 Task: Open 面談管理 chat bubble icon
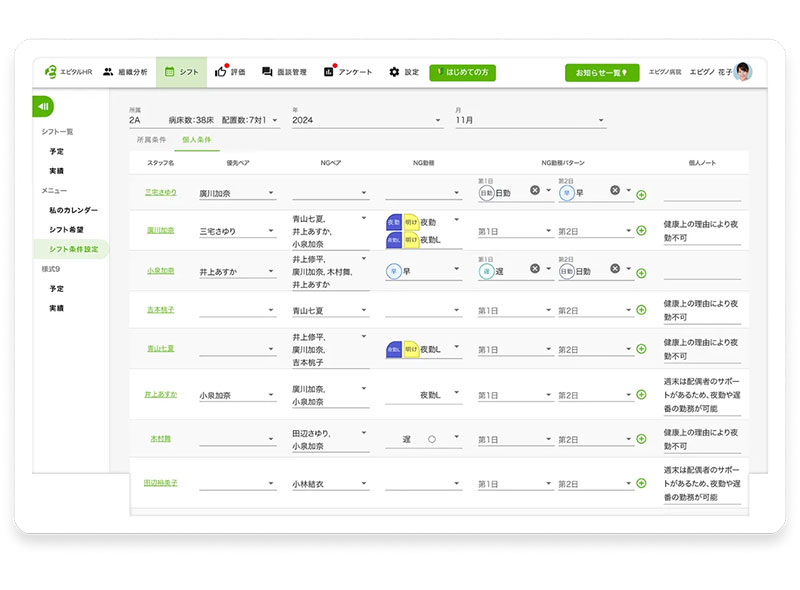click(x=267, y=72)
